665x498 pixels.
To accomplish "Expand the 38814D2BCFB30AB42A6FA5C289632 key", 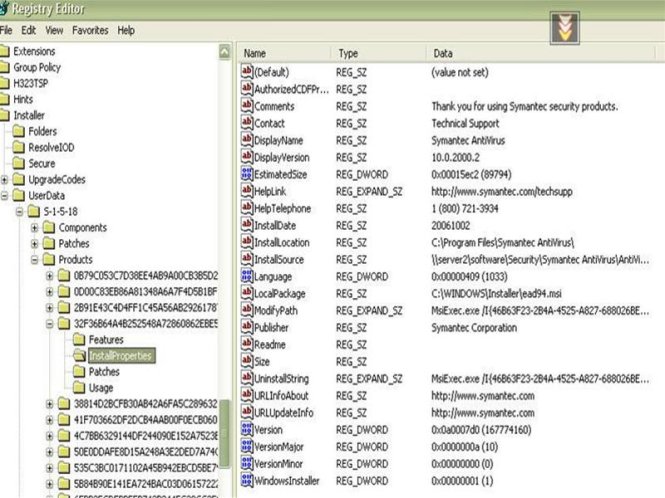I will coord(50,404).
